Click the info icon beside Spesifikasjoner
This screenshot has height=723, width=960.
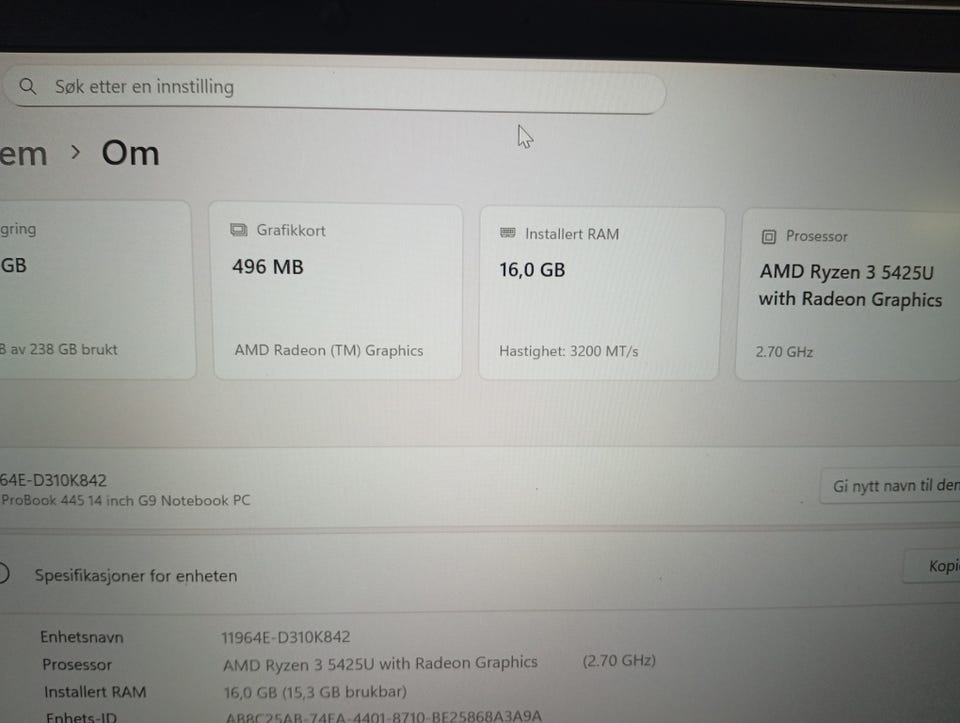click(3, 573)
